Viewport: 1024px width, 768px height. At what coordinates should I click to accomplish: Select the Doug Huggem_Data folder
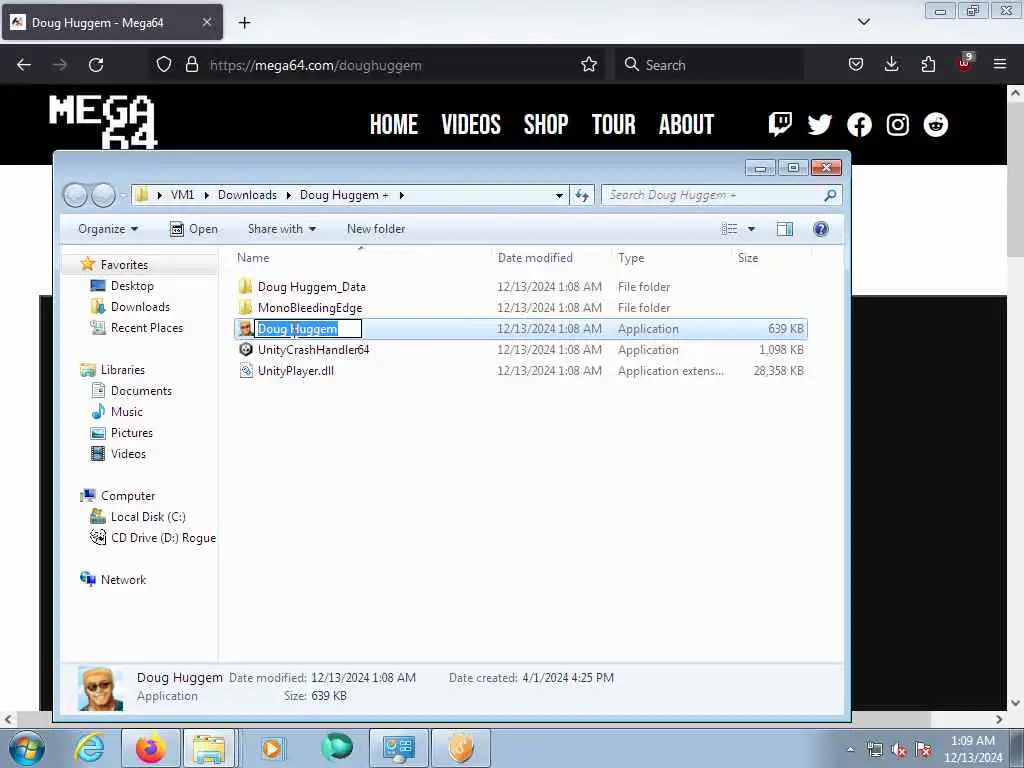[x=312, y=287]
